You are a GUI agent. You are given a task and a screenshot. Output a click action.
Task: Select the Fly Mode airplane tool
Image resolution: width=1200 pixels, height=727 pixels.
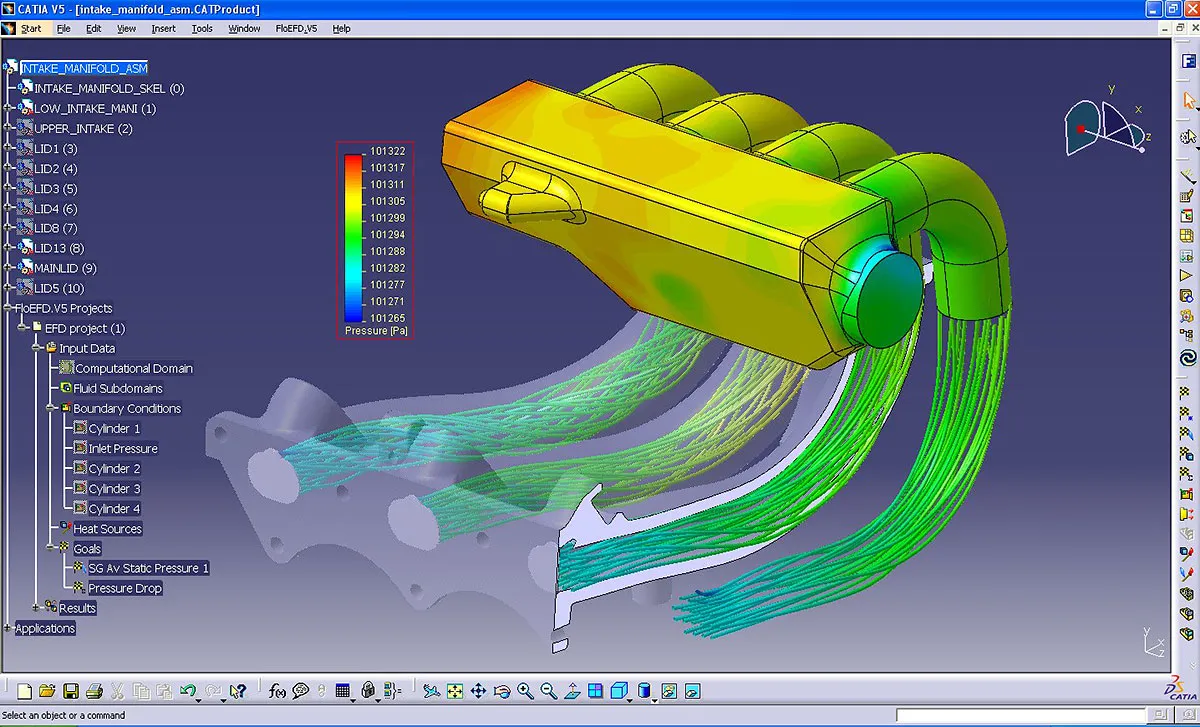[429, 690]
